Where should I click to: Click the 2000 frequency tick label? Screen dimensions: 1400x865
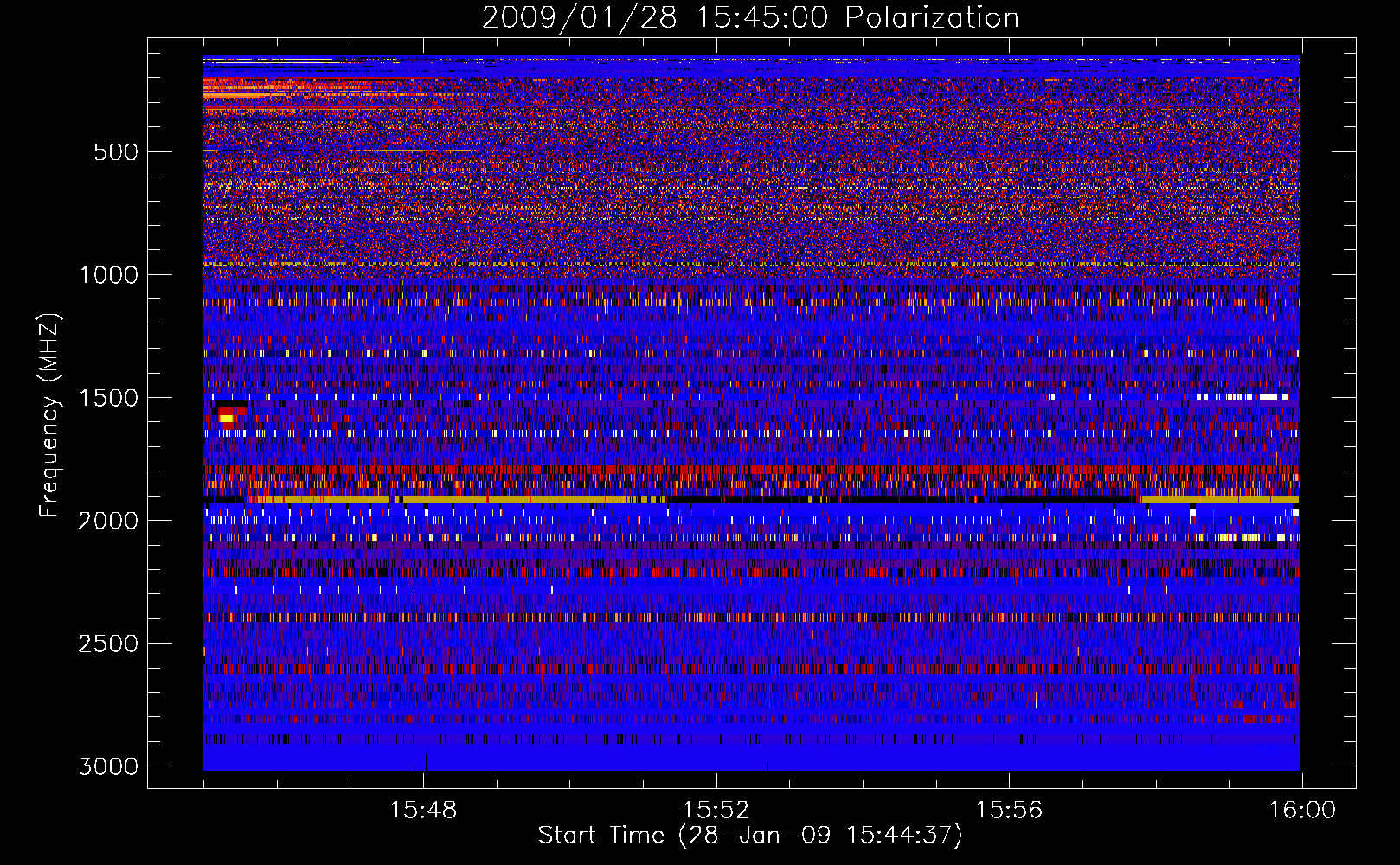(109, 521)
